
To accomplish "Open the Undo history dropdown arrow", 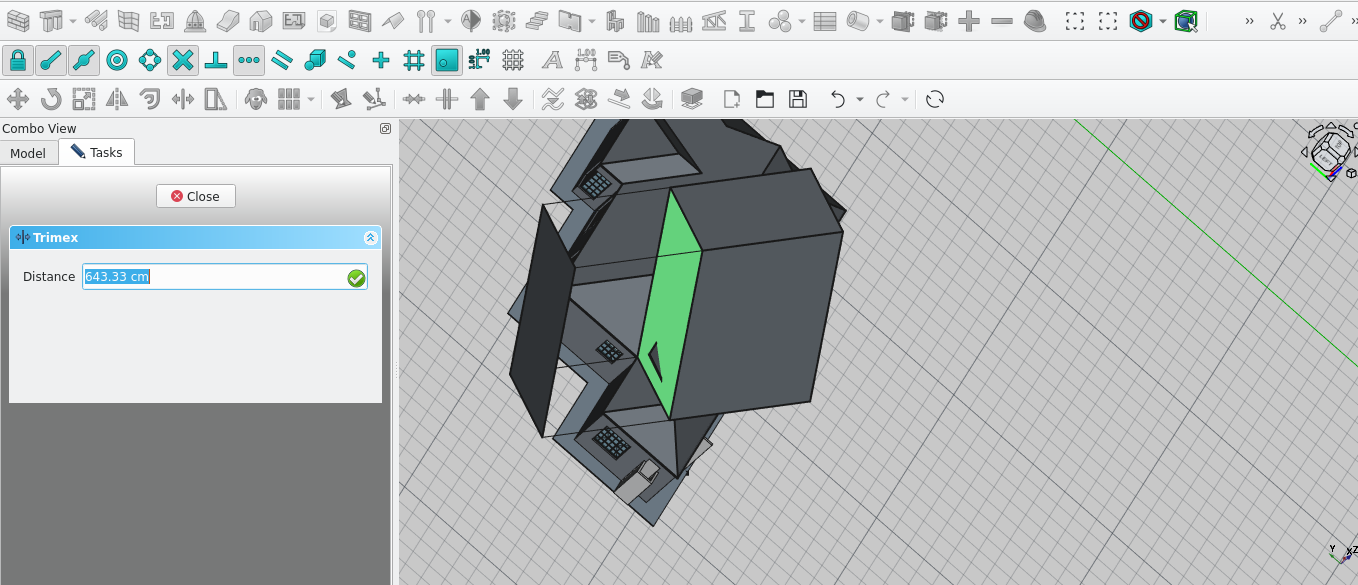I will [860, 99].
